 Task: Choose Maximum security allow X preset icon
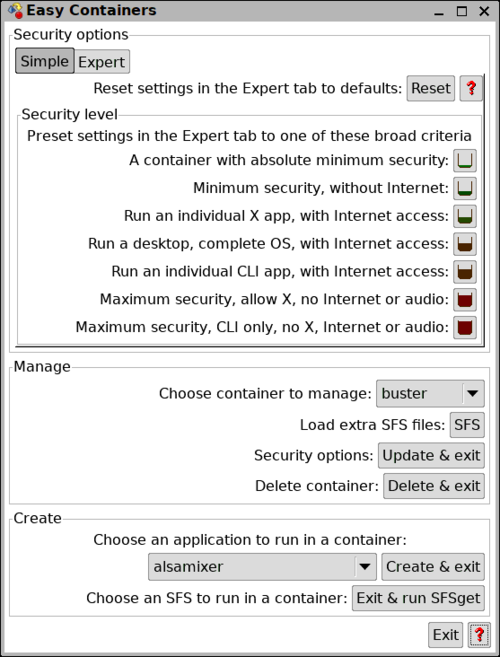pos(465,300)
